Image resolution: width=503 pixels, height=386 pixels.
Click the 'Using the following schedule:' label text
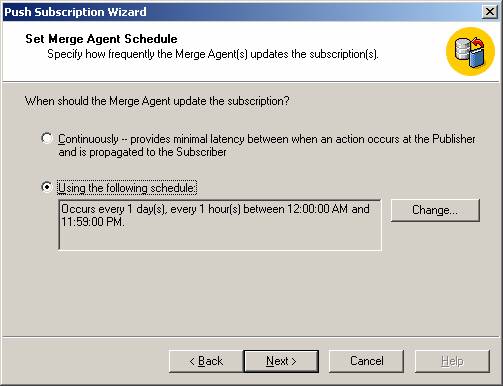pyautogui.click(x=127, y=188)
